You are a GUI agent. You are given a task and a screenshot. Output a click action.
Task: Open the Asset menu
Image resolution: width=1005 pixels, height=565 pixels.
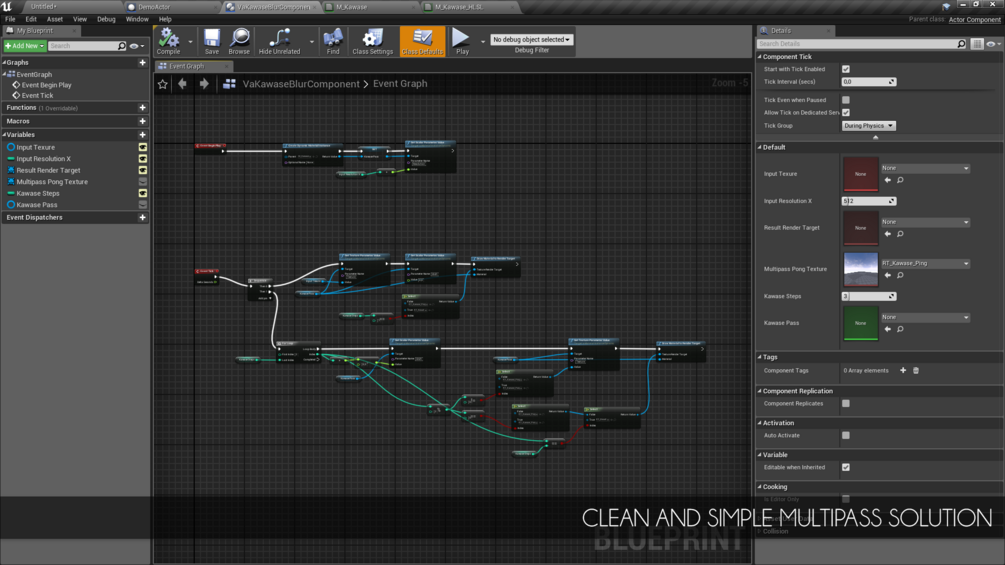pos(54,19)
